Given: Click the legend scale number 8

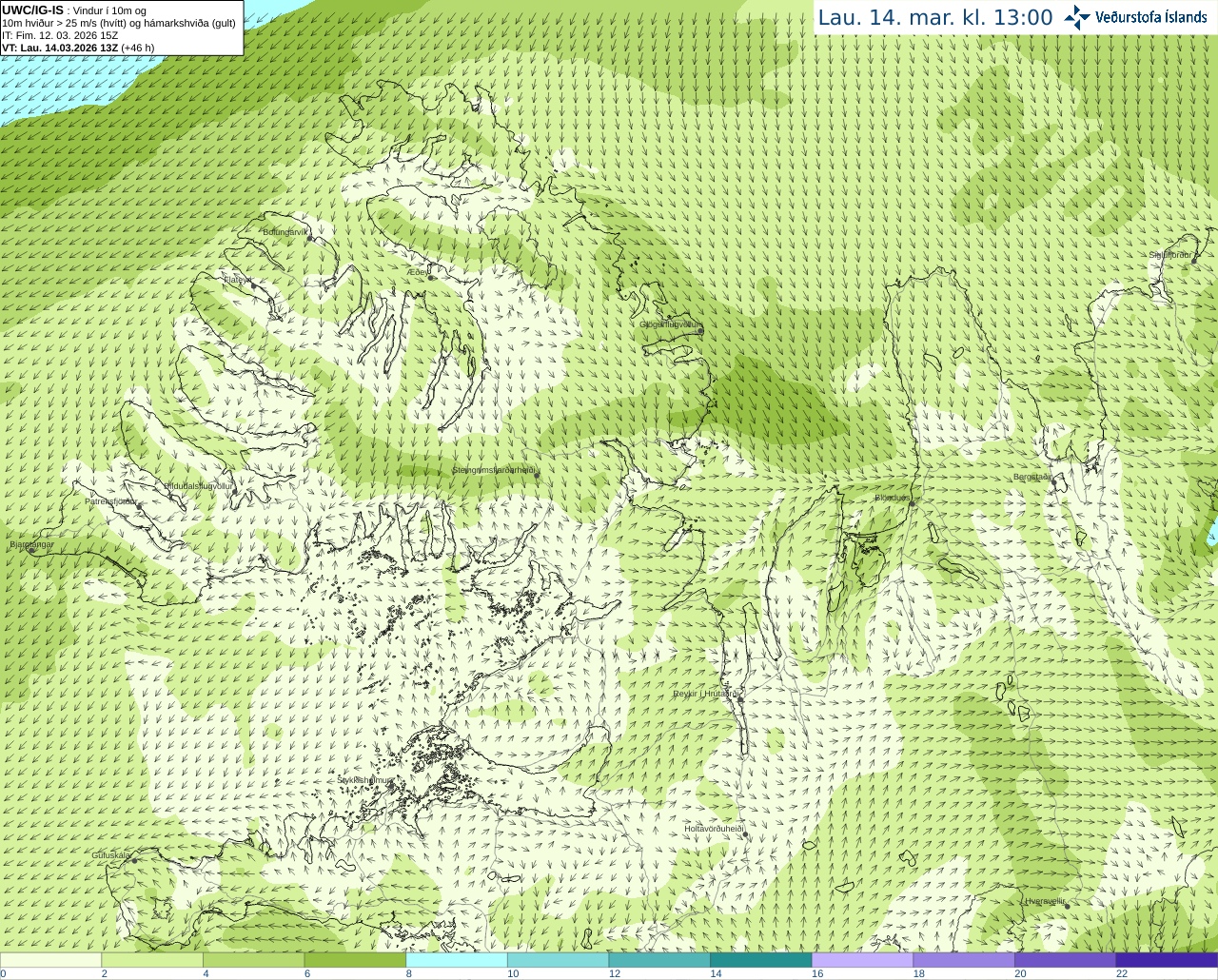Looking at the screenshot, I should click(409, 973).
